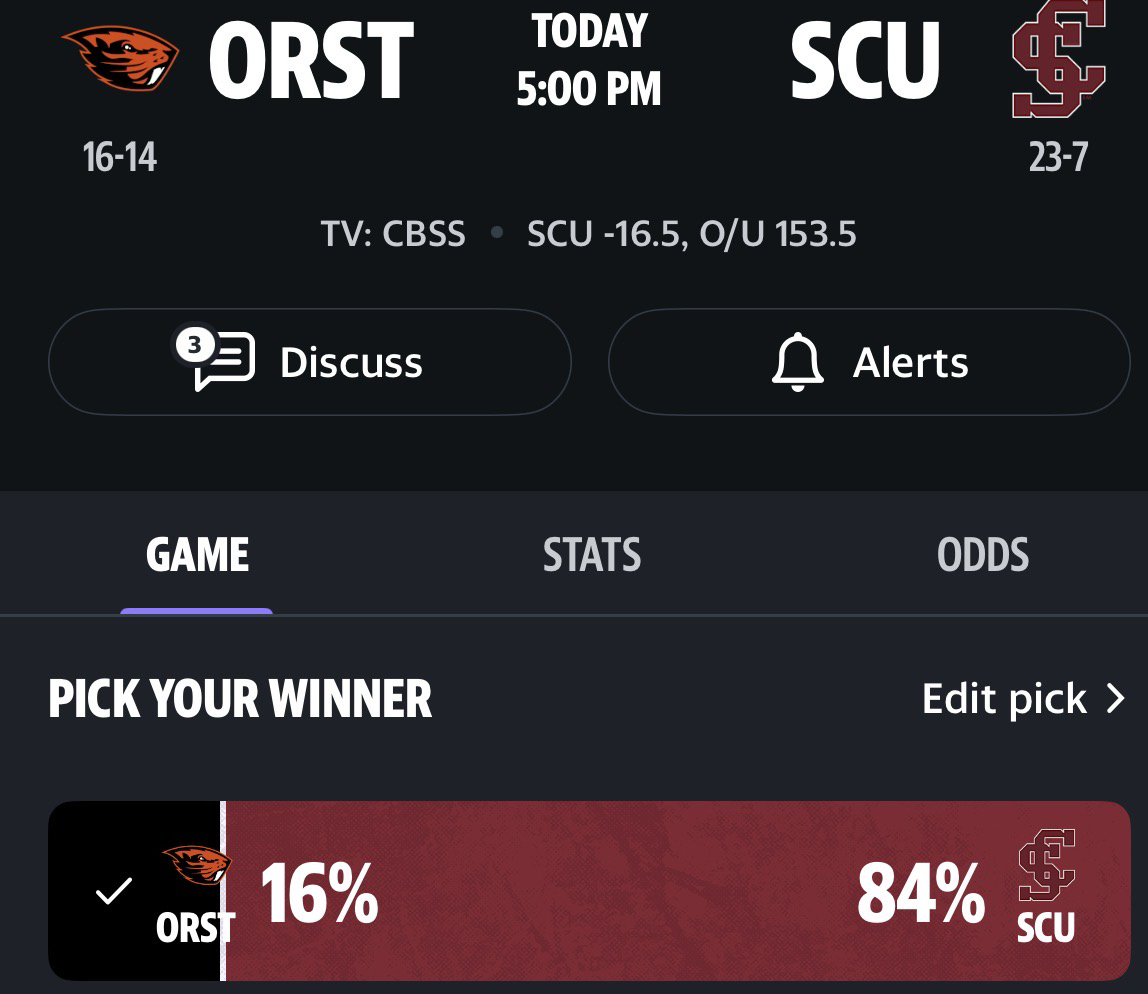Tap the maroon SCU percentage bar

[x=620, y=892]
